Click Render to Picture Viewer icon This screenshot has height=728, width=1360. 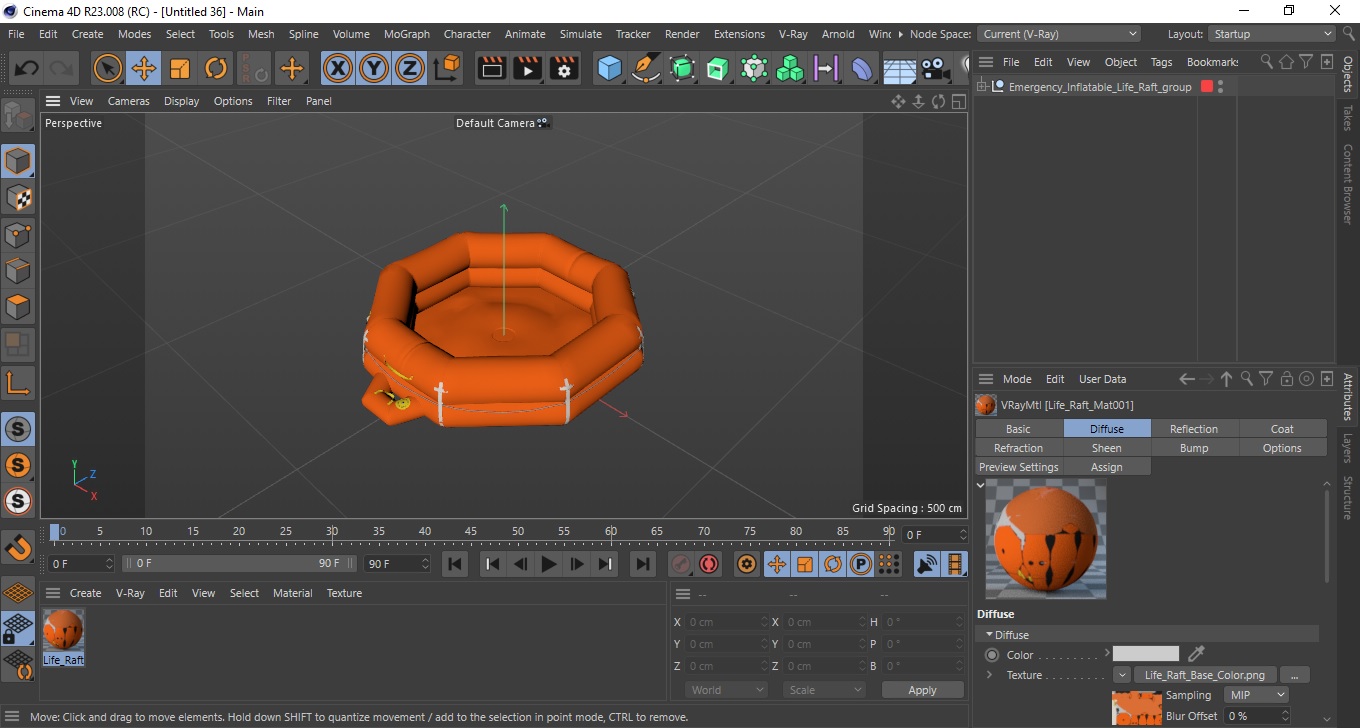point(528,69)
